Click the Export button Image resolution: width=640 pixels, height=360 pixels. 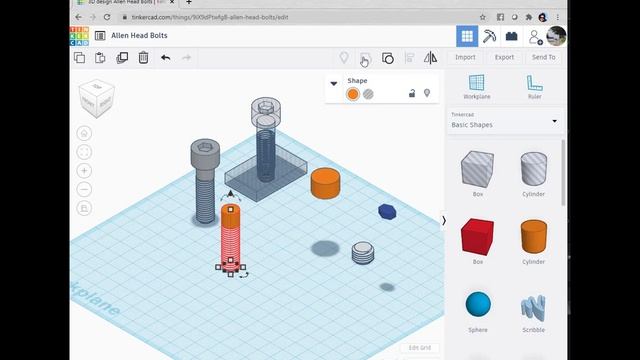(504, 58)
